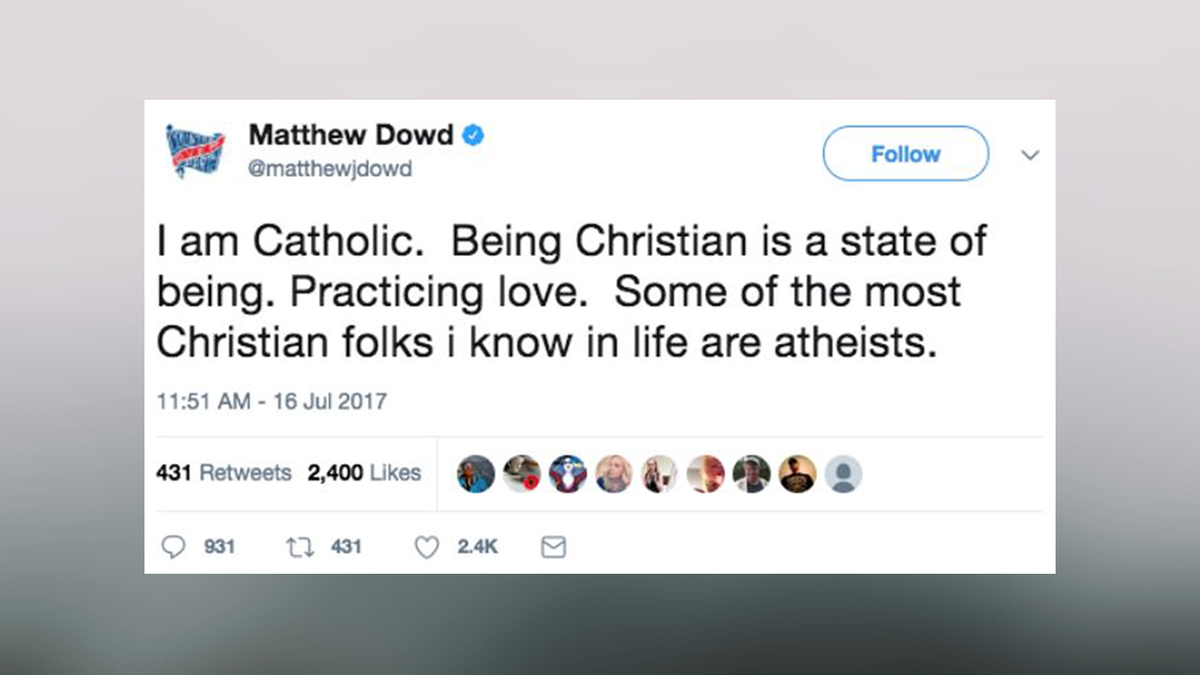Image resolution: width=1200 pixels, height=675 pixels.
Task: Expand the tweet options chevron
Action: (1029, 155)
